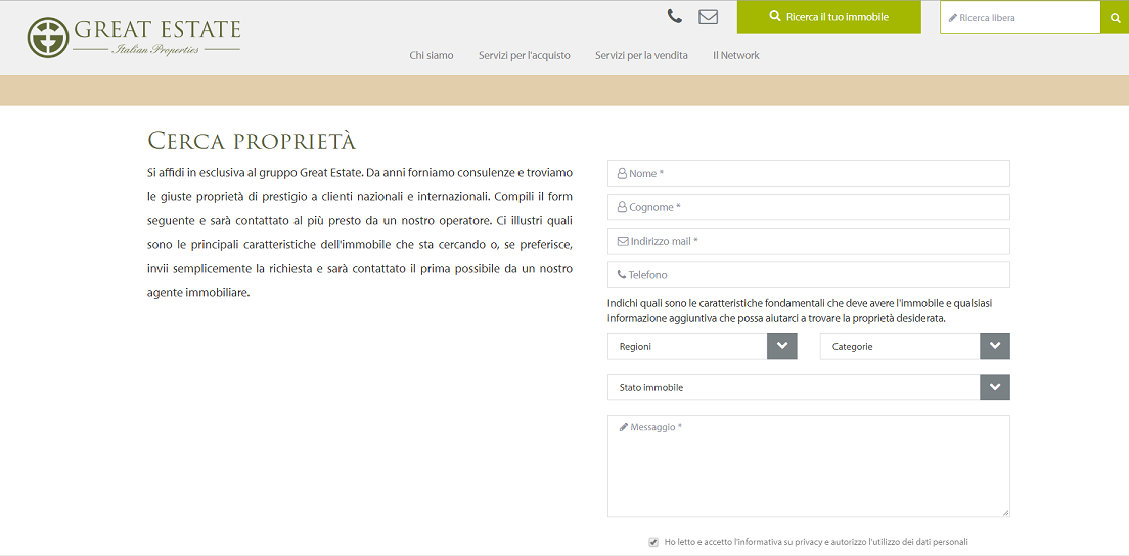Click inside the Messaggio text area

808,466
